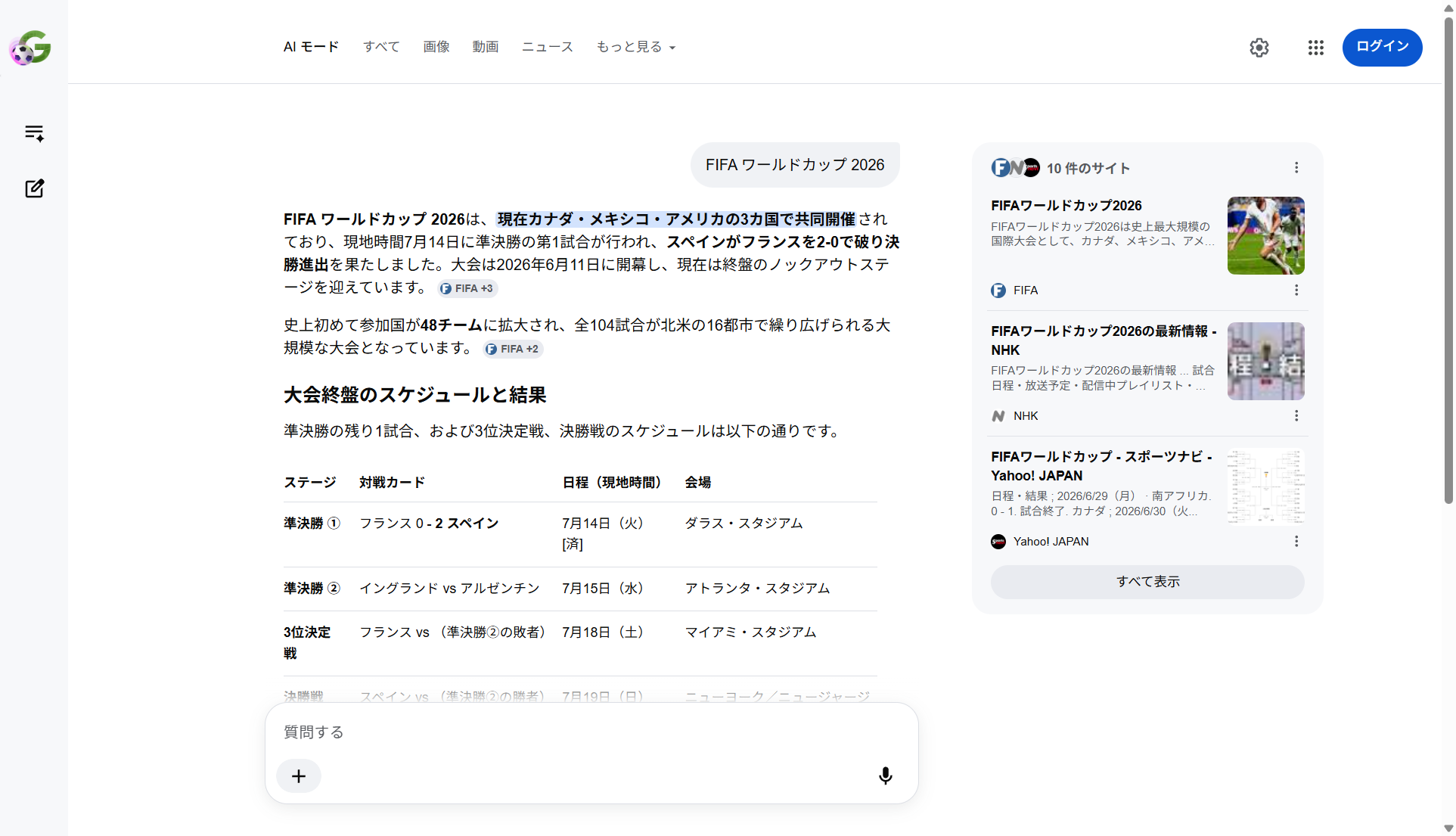Click the 会場 column header
1456x836 pixels.
(697, 483)
